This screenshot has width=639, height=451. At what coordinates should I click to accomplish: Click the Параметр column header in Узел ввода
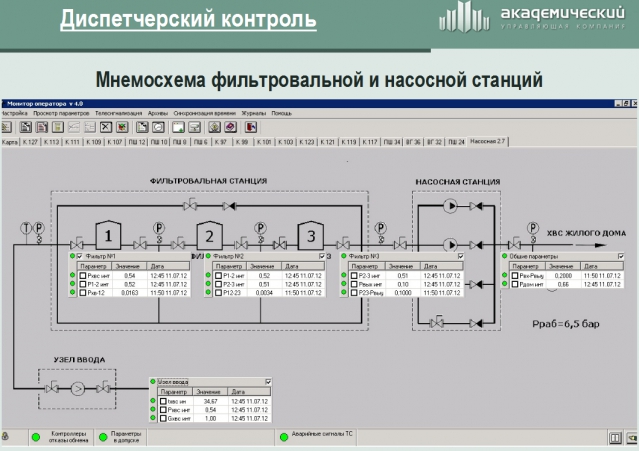click(x=174, y=392)
